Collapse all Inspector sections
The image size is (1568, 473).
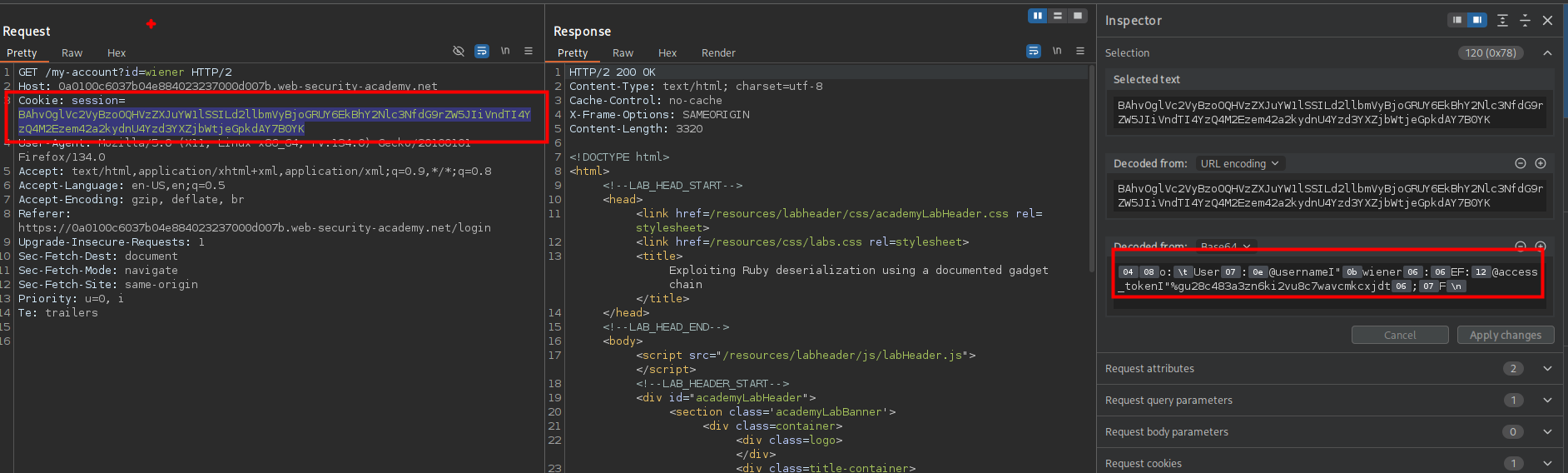1525,20
